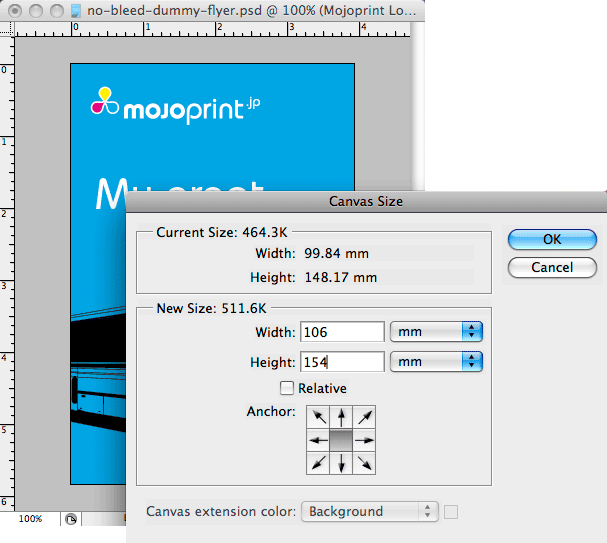Viewport: 607px width, 543px height.
Task: Enable the Relative checkbox
Action: pos(288,388)
